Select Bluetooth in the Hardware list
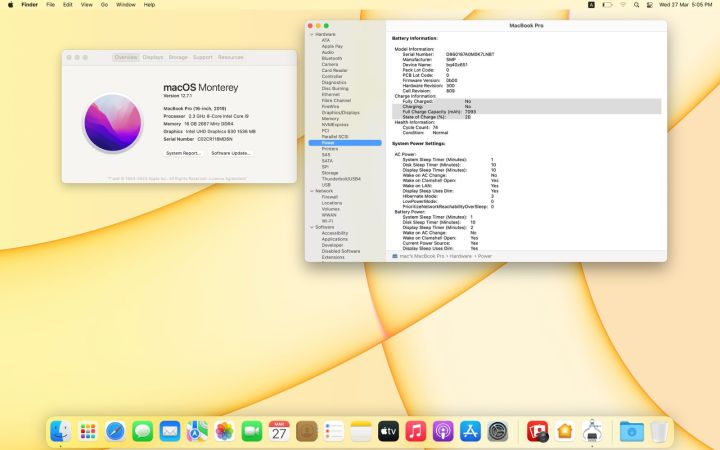 [332, 58]
